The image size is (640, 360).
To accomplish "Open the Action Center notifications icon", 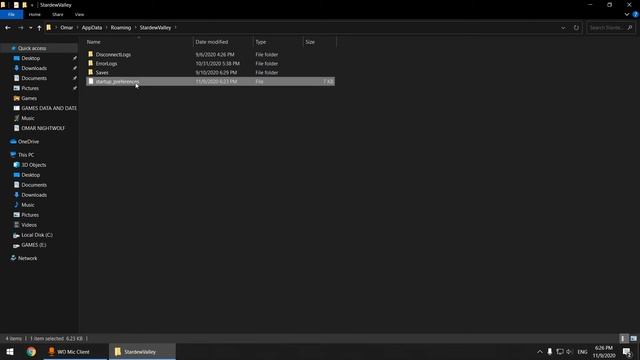I will click(x=627, y=351).
